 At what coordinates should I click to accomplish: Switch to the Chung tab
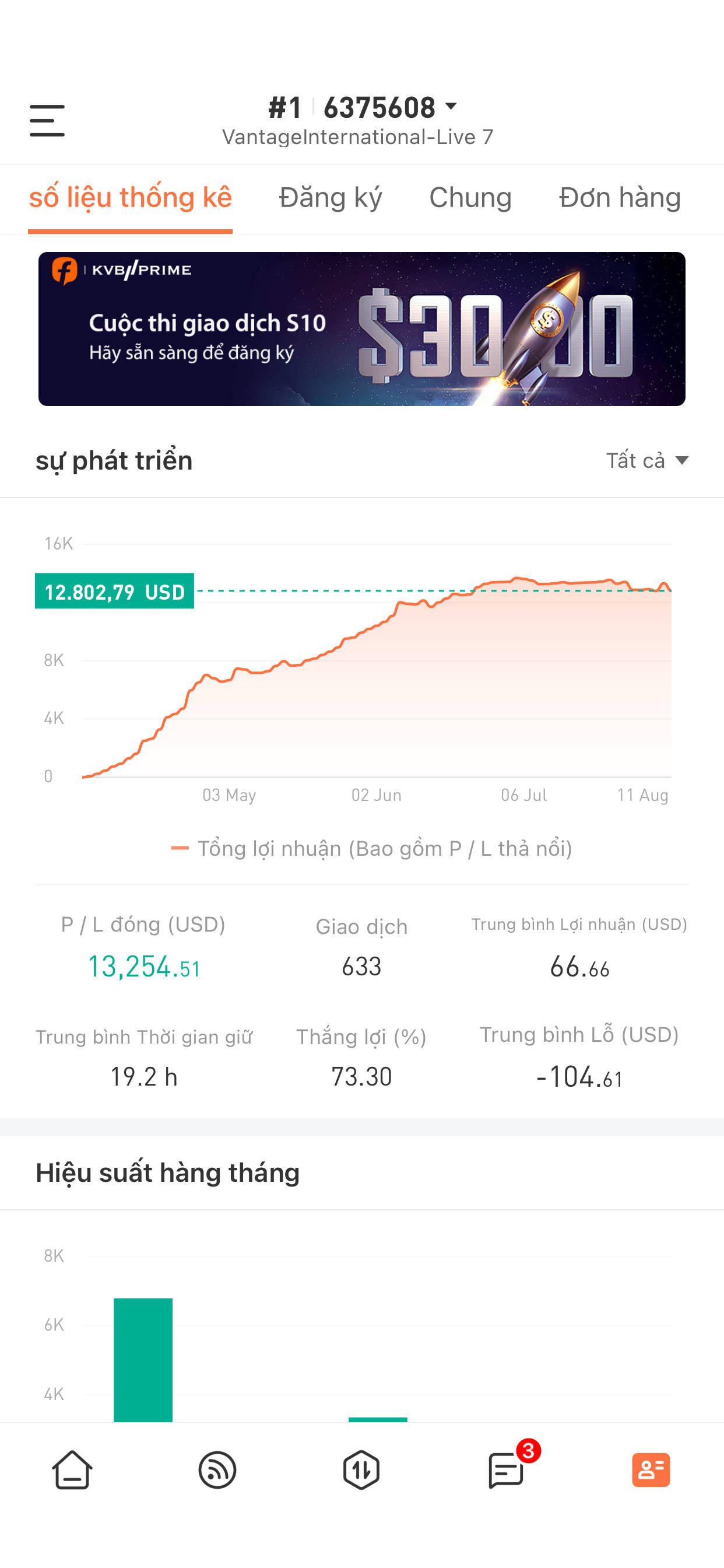click(470, 198)
